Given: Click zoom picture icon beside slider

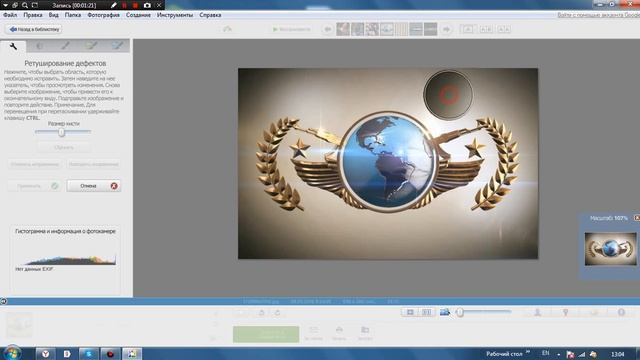Looking at the screenshot, I should point(444,312).
